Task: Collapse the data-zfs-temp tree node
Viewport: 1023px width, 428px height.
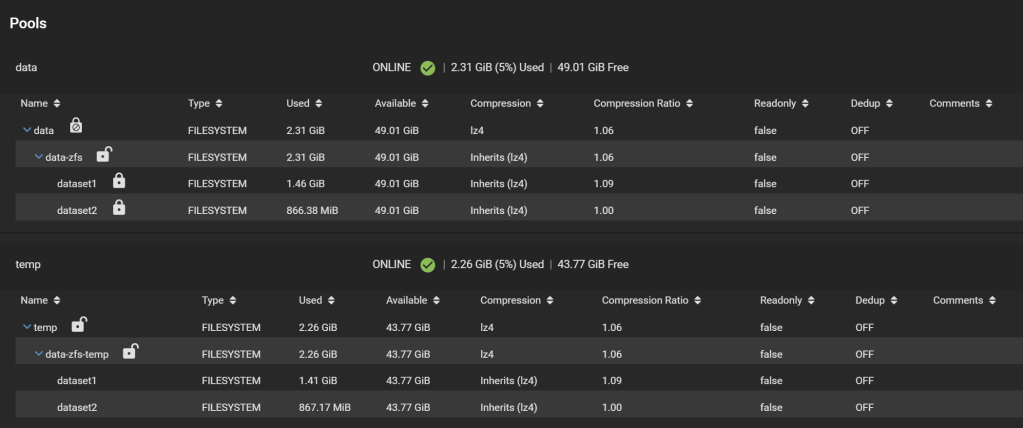Action: click(x=40, y=354)
